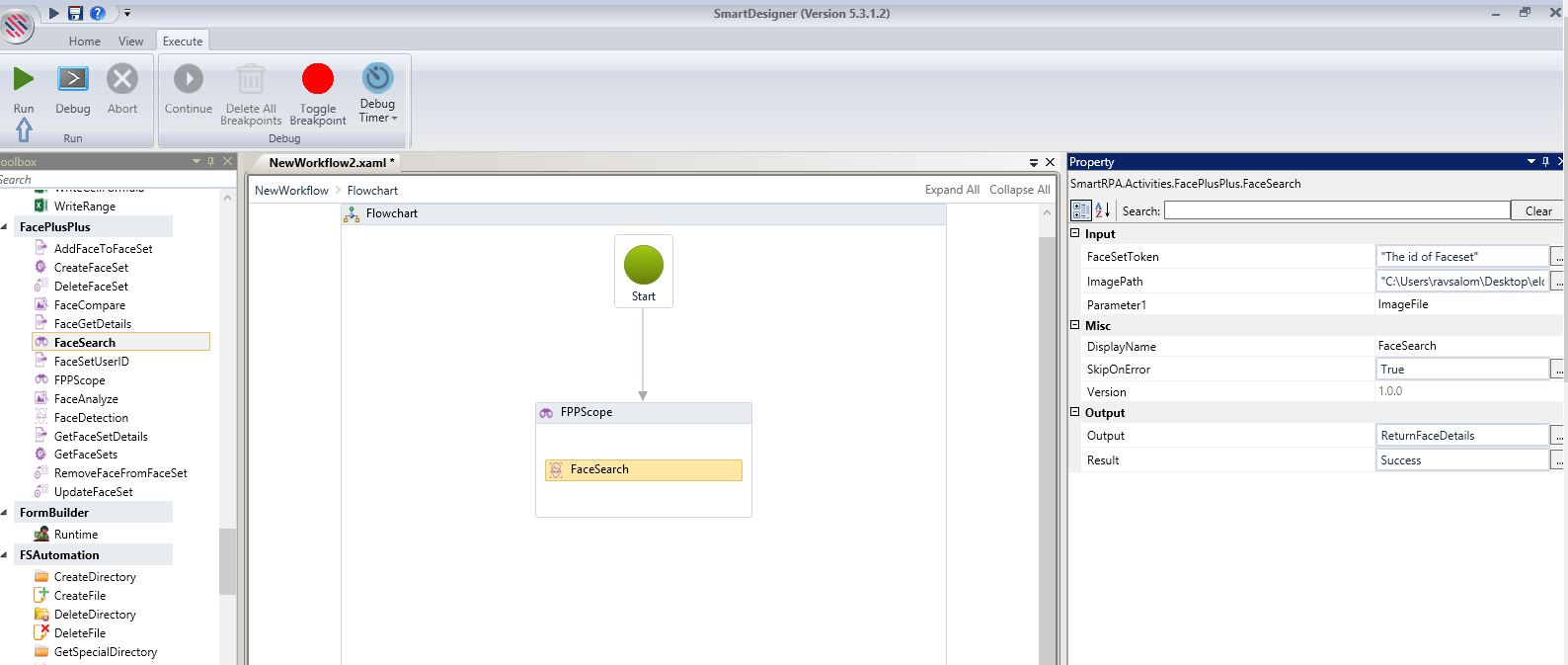1568x665 pixels.
Task: Open the Home ribbon tab
Action: (85, 42)
